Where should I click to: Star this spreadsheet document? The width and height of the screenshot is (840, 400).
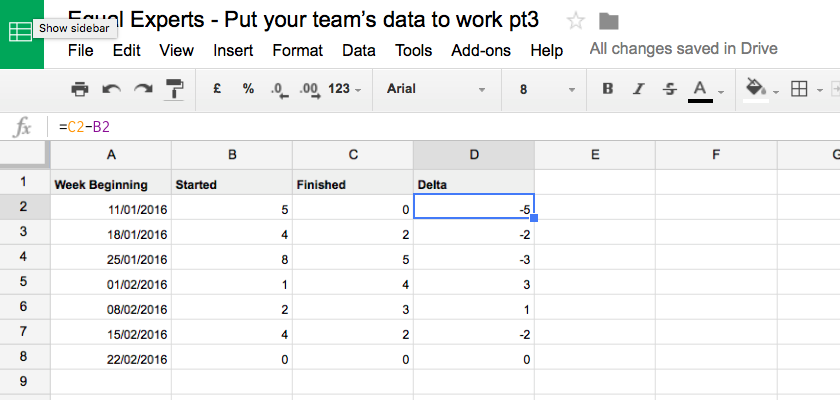(x=576, y=21)
